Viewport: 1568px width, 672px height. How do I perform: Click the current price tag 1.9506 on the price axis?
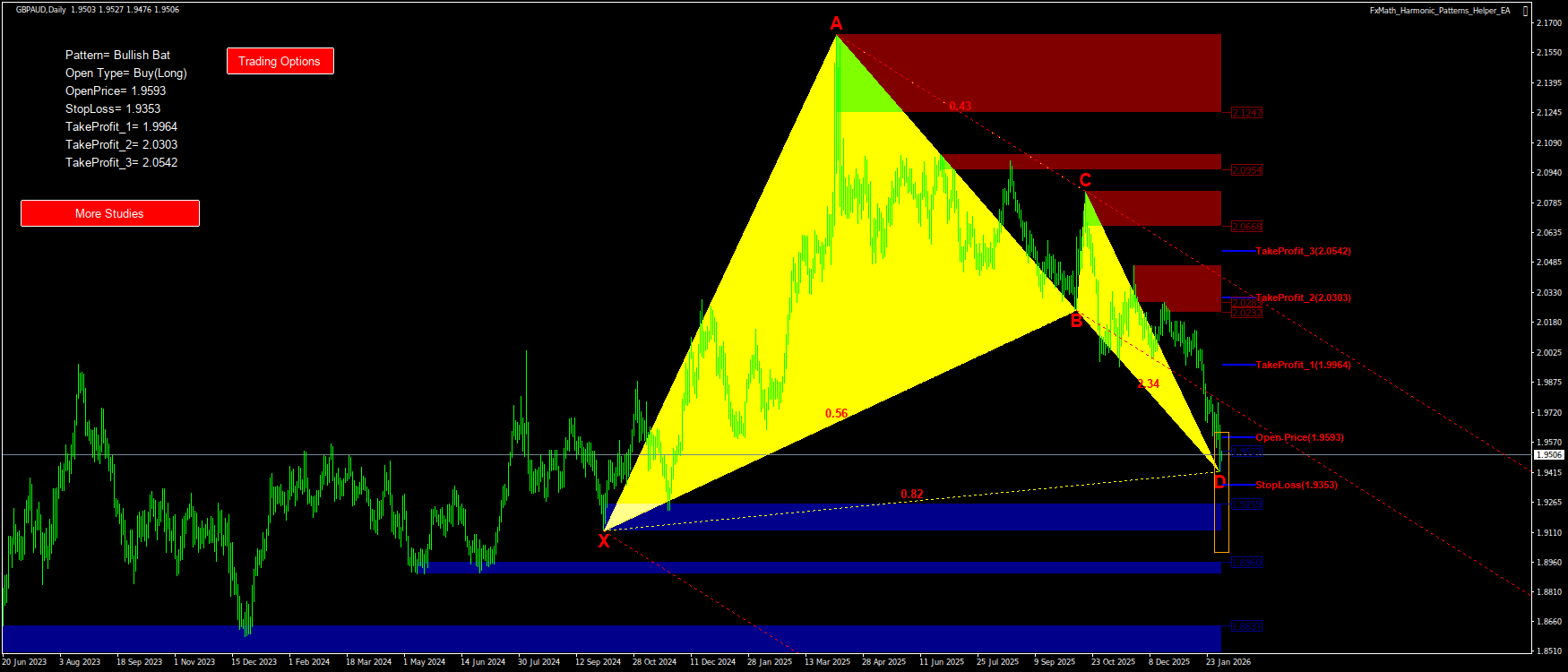point(1548,455)
